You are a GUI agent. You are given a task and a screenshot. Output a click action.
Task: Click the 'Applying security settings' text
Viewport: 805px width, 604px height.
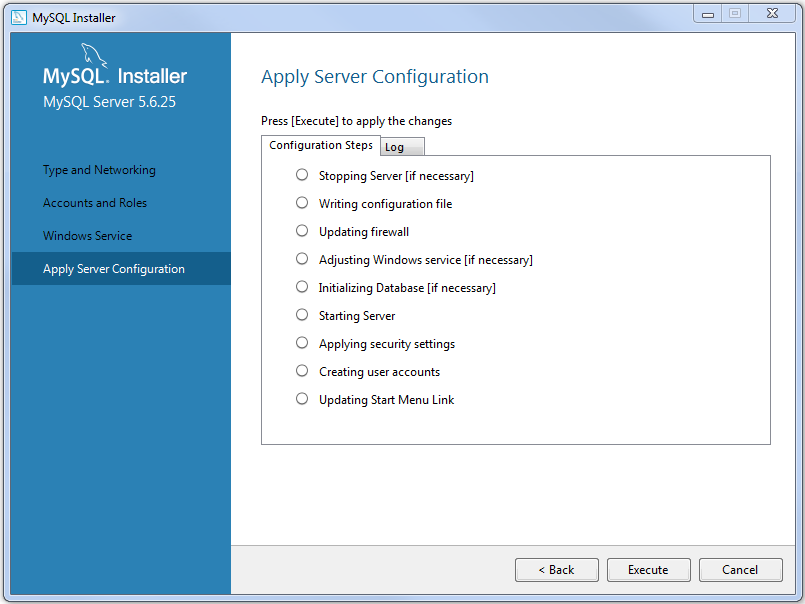[x=387, y=344]
